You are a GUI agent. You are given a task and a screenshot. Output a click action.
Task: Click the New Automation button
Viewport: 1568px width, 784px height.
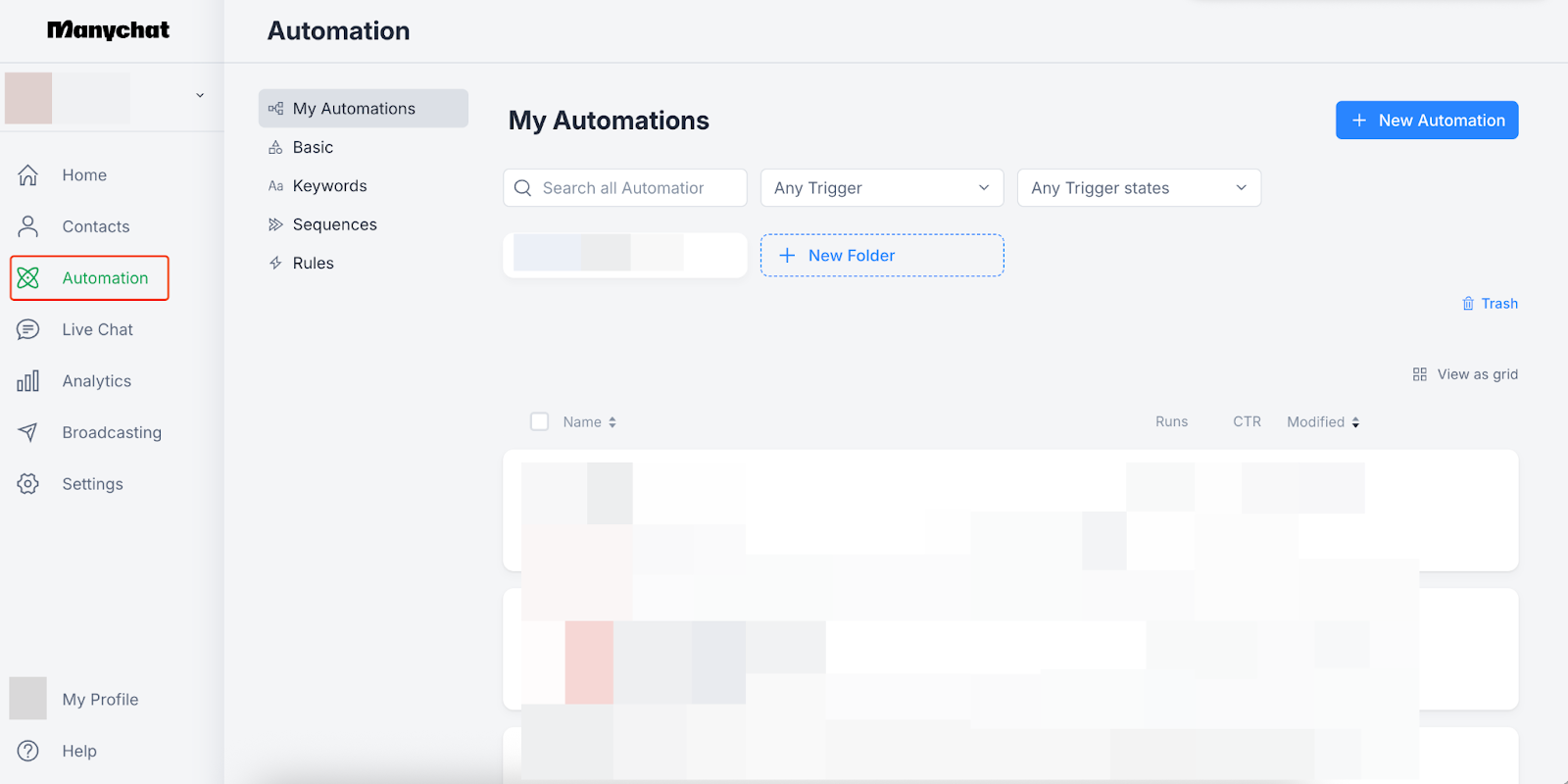(x=1426, y=121)
